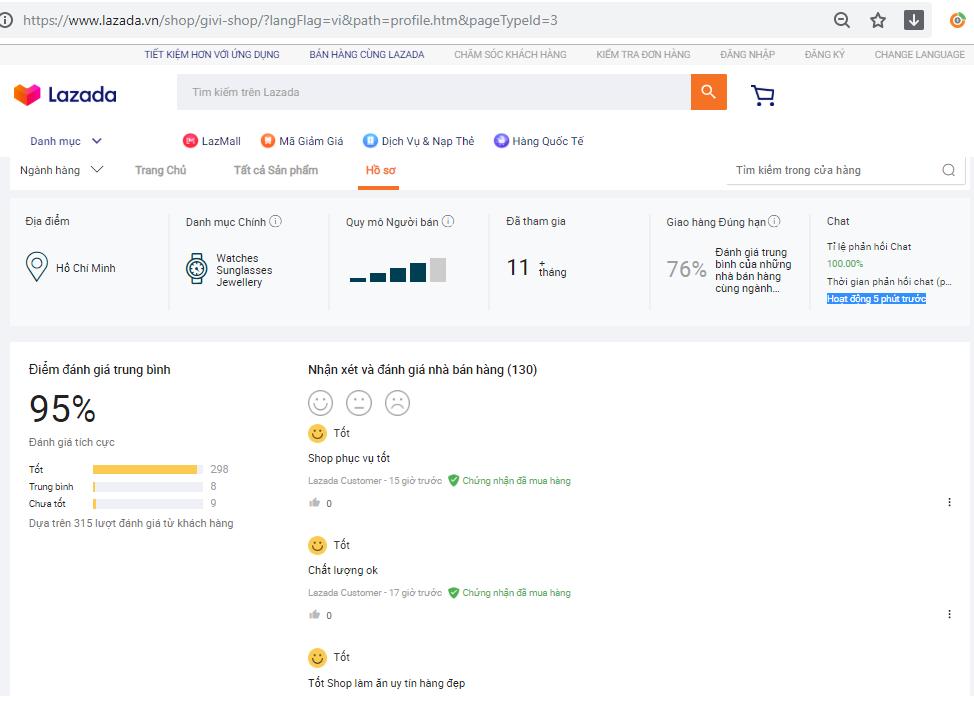Click the 'Hồ Chí Minh' location text
The height and width of the screenshot is (725, 974).
pos(86,268)
